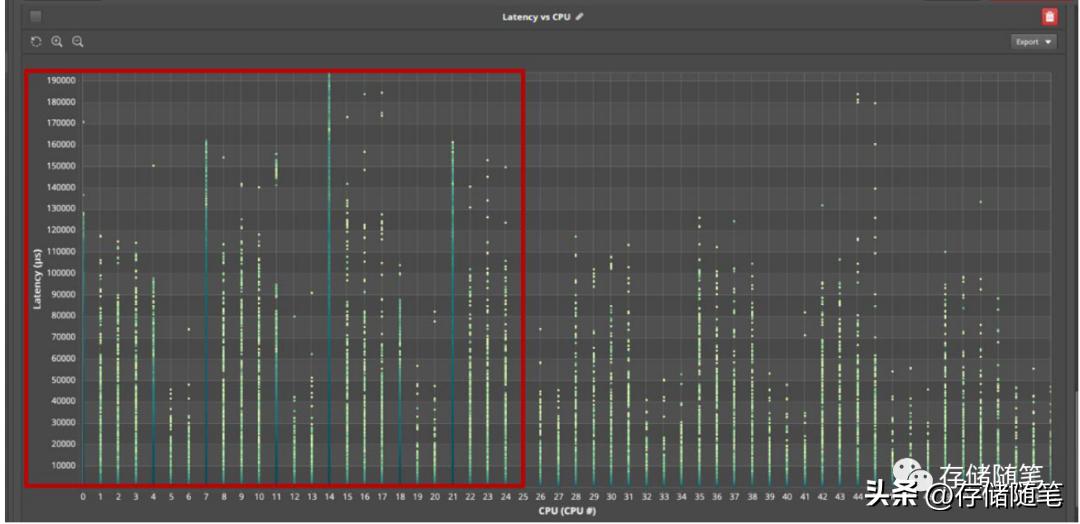1080x524 pixels.
Task: Click CPU 7 label on X-axis
Action: coord(206,496)
